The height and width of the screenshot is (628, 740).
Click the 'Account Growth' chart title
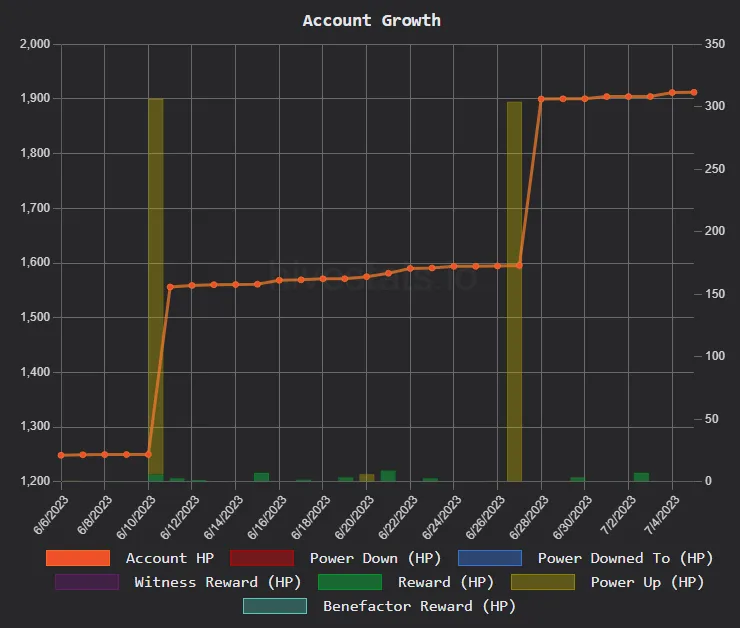pyautogui.click(x=371, y=20)
